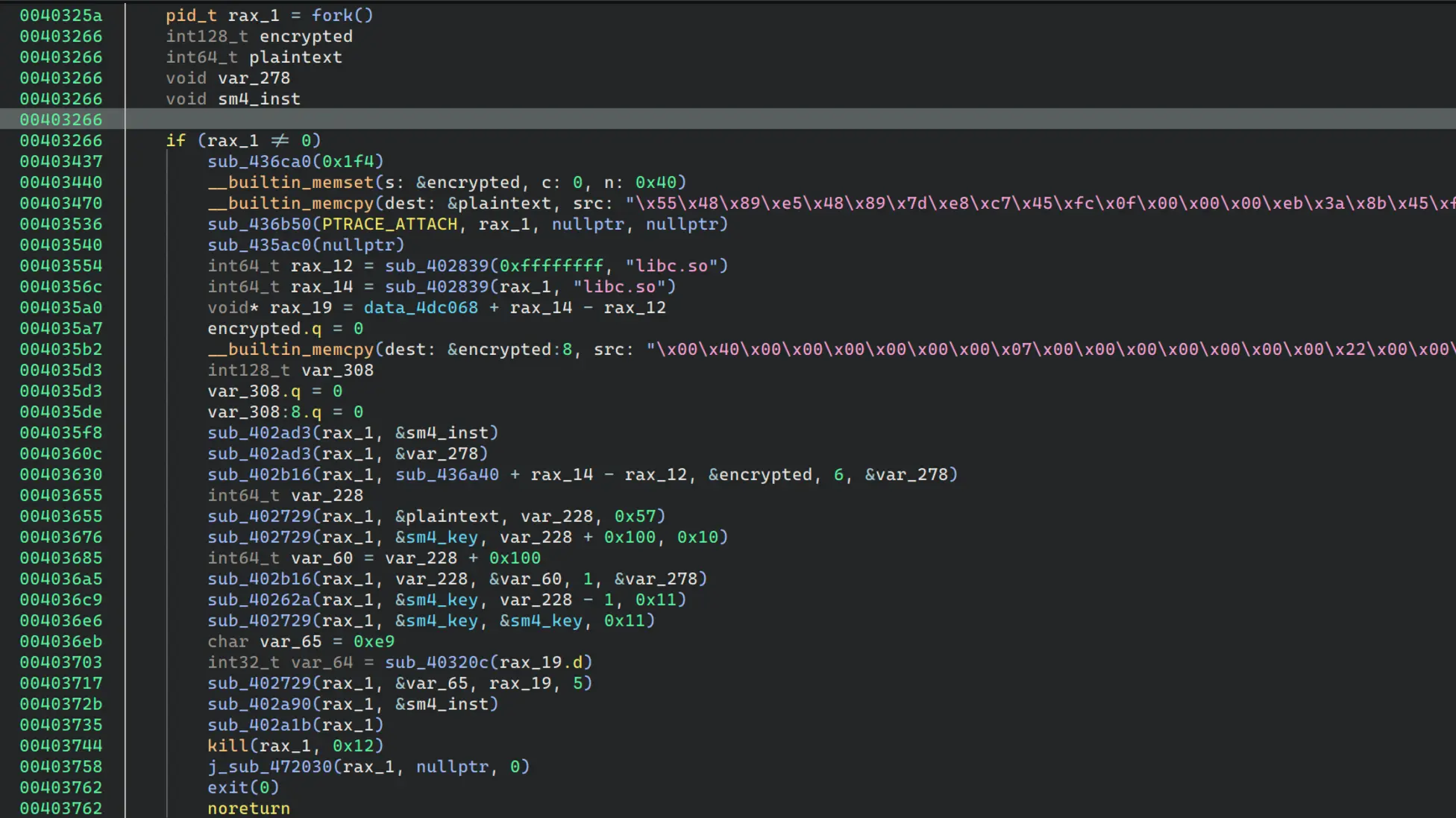Jump to sub_435ac0 function
The image size is (1456, 818).
[x=260, y=245]
